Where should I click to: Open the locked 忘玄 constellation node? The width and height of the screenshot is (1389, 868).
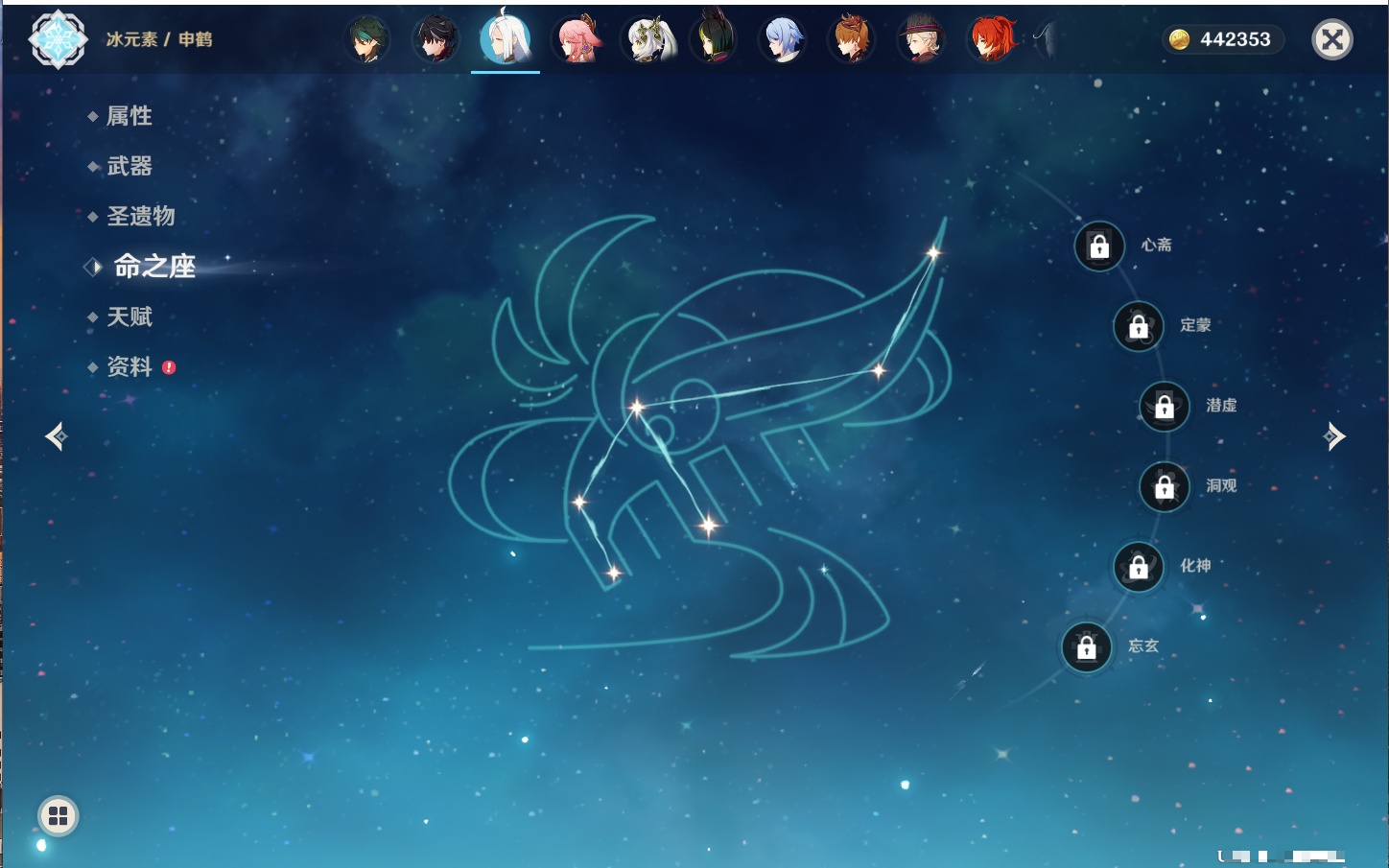[1087, 647]
